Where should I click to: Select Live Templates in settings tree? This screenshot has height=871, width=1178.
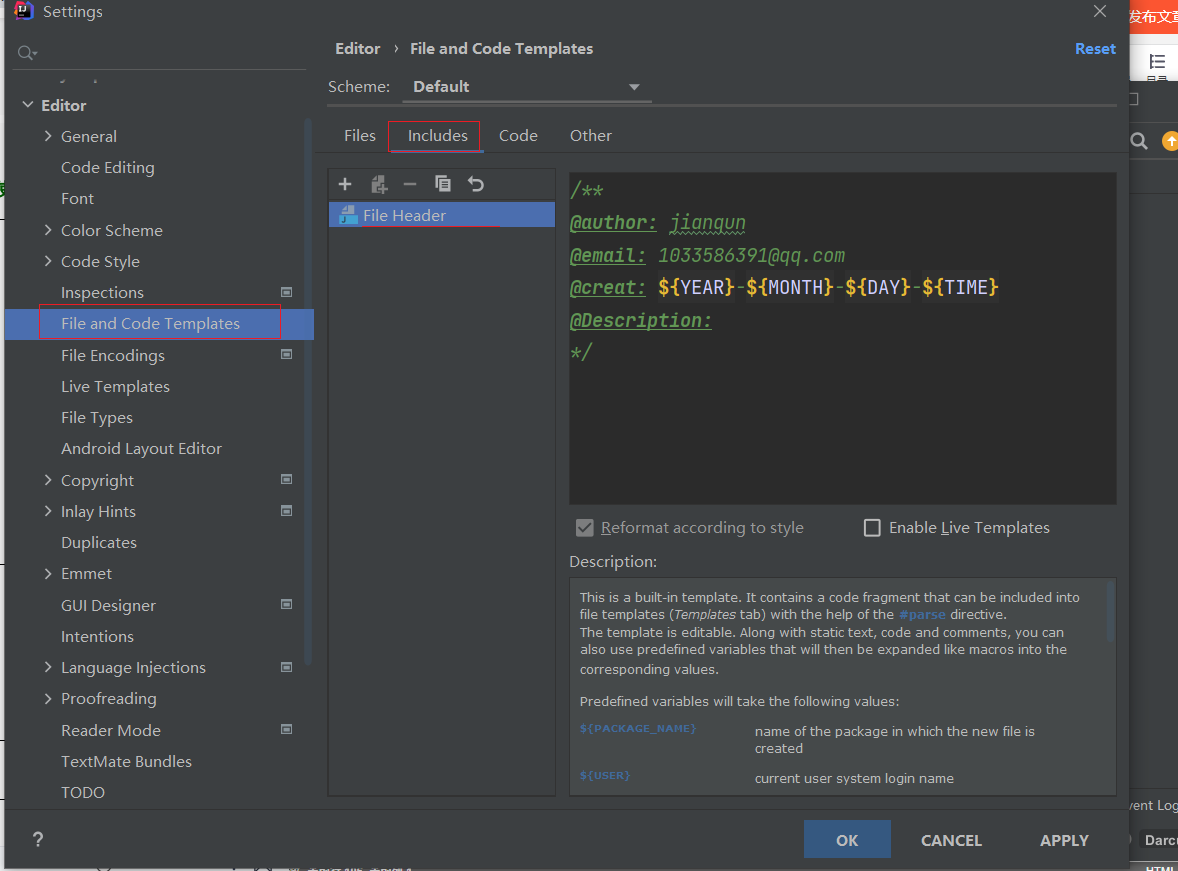(115, 386)
